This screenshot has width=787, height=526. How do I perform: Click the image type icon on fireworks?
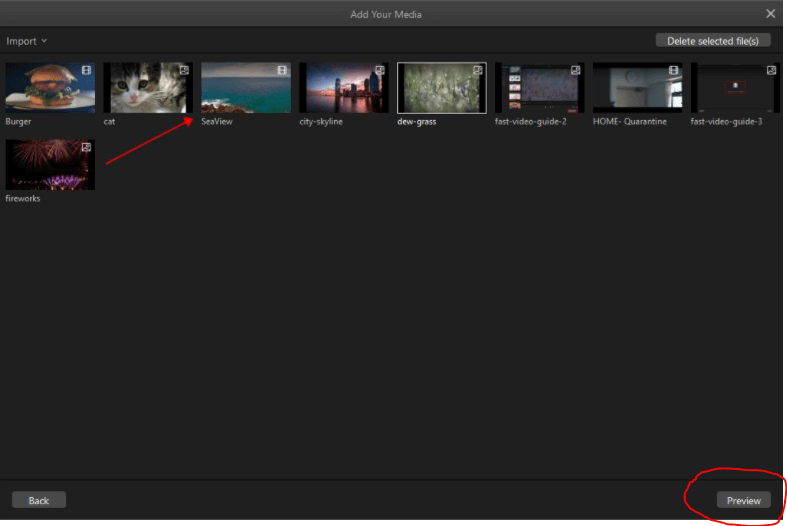pyautogui.click(x=86, y=147)
